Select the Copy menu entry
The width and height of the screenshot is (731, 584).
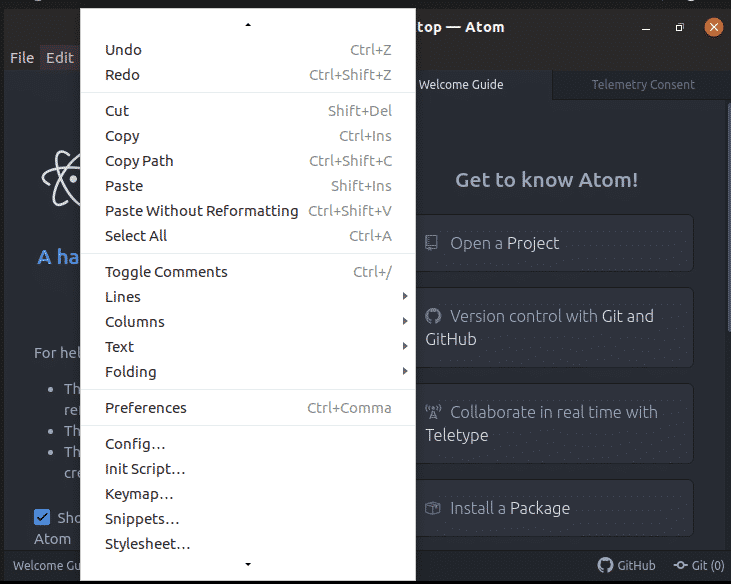point(248,136)
